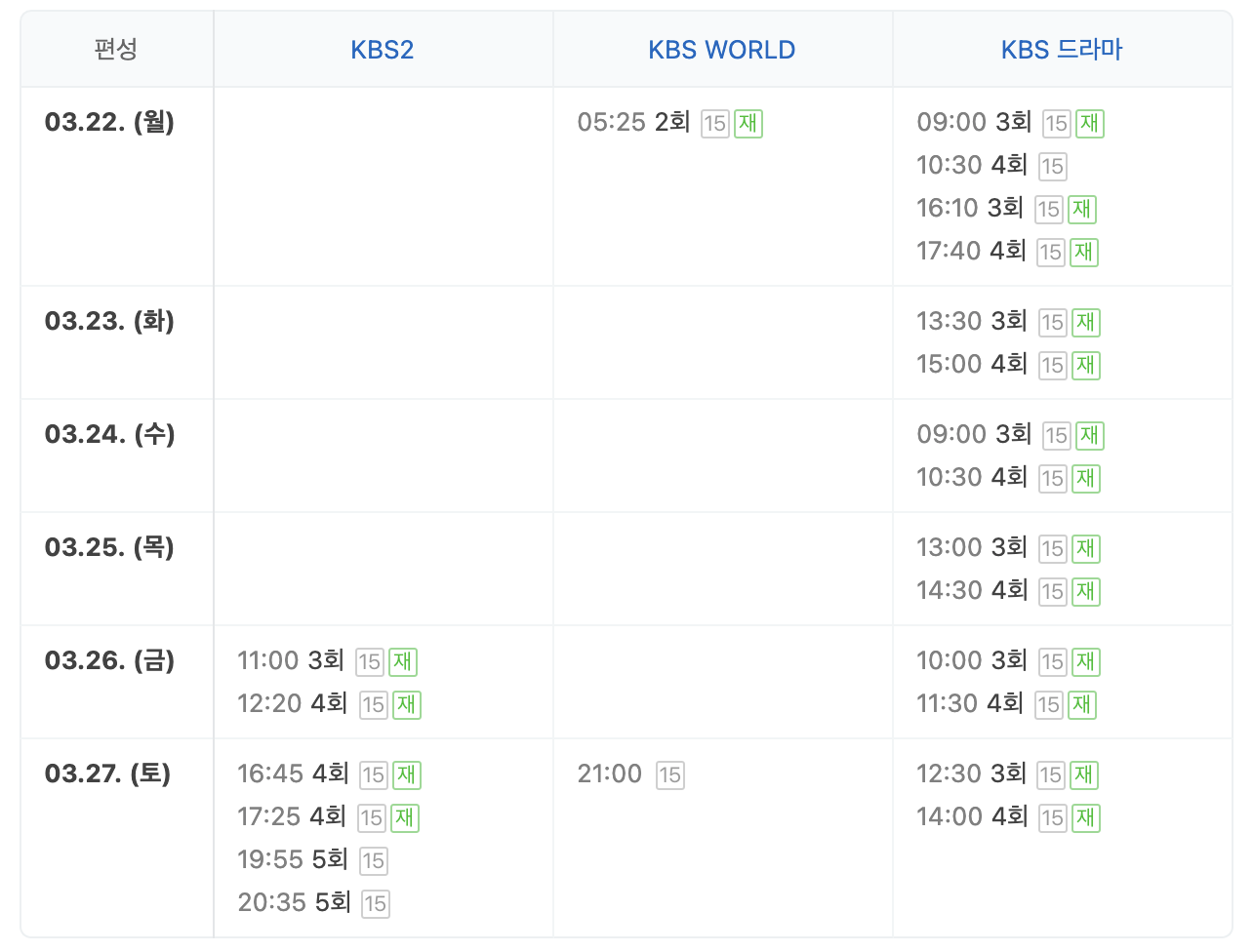Screen dimensions: 1253x952
Task: Select the 03.24. (수) date row
Action: 109,434
